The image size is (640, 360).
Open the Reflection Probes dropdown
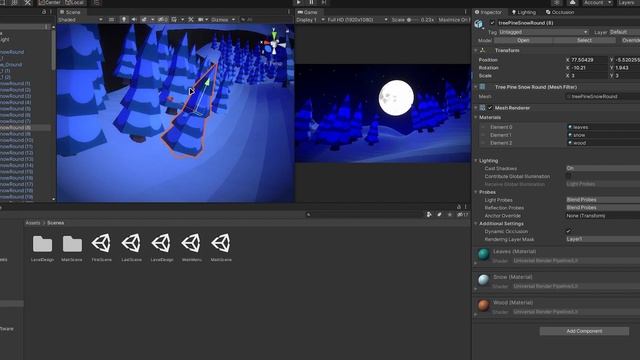603,207
